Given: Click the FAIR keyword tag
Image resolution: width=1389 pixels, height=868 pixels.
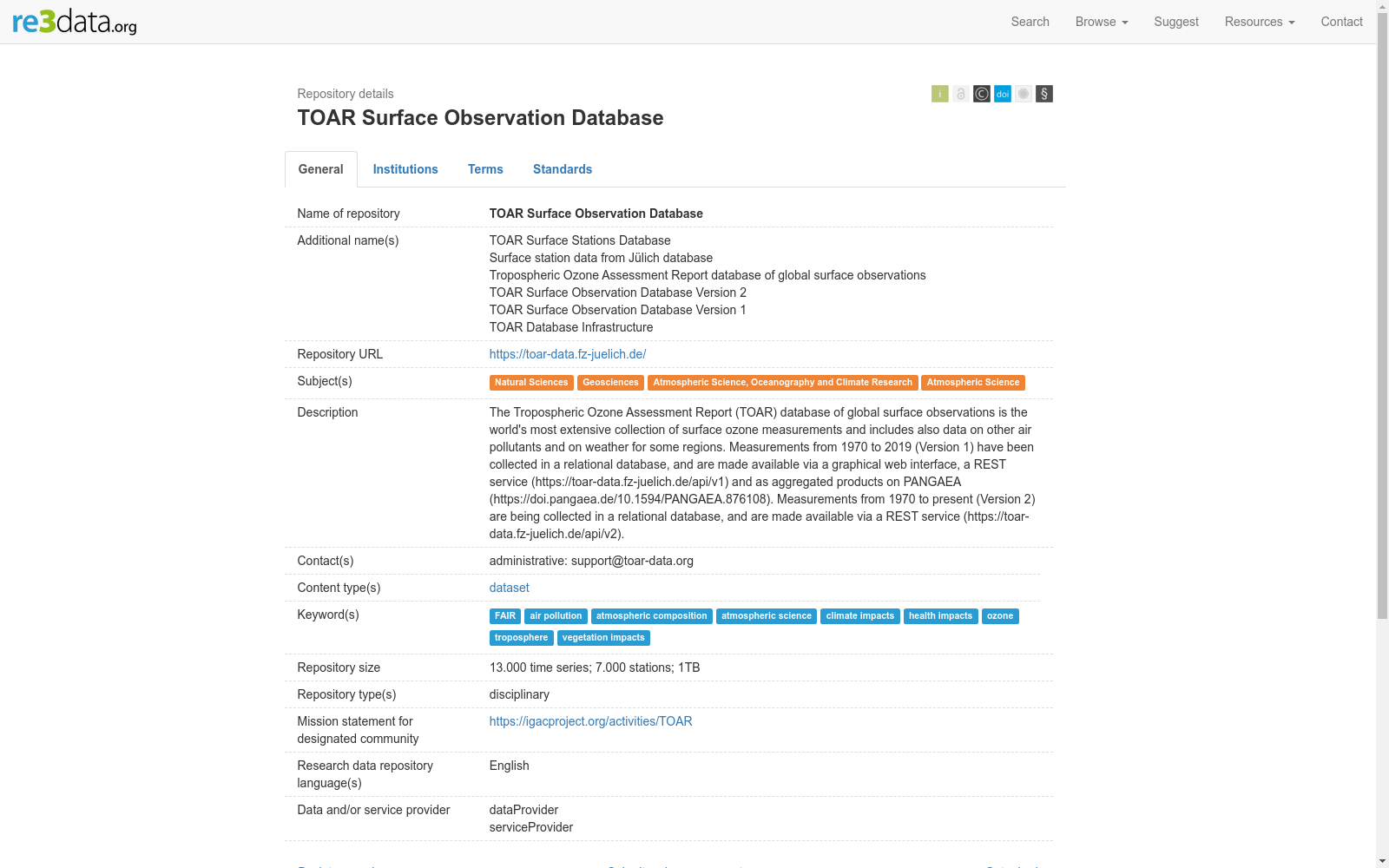Looking at the screenshot, I should point(505,616).
